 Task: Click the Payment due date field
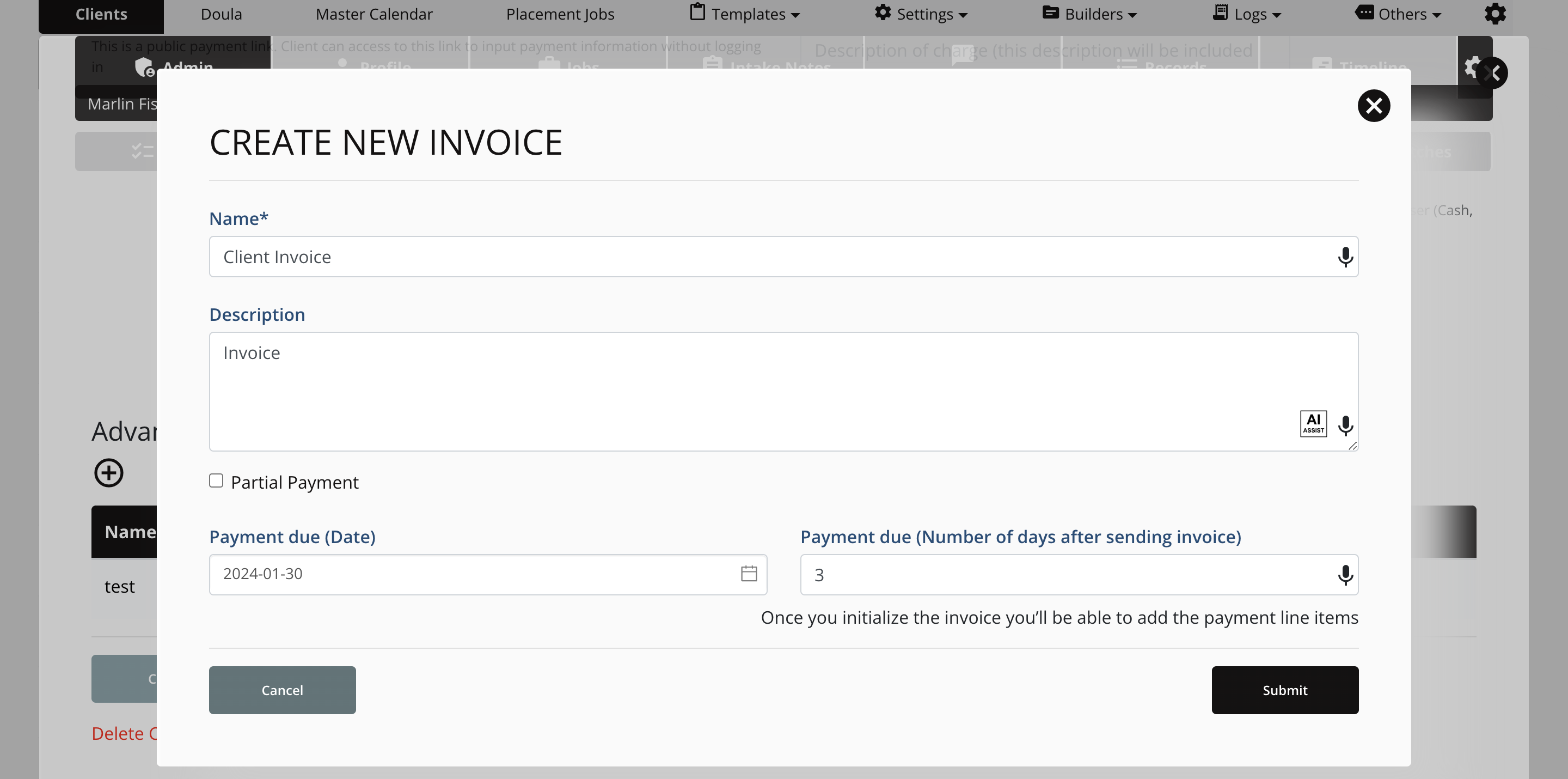pos(488,574)
